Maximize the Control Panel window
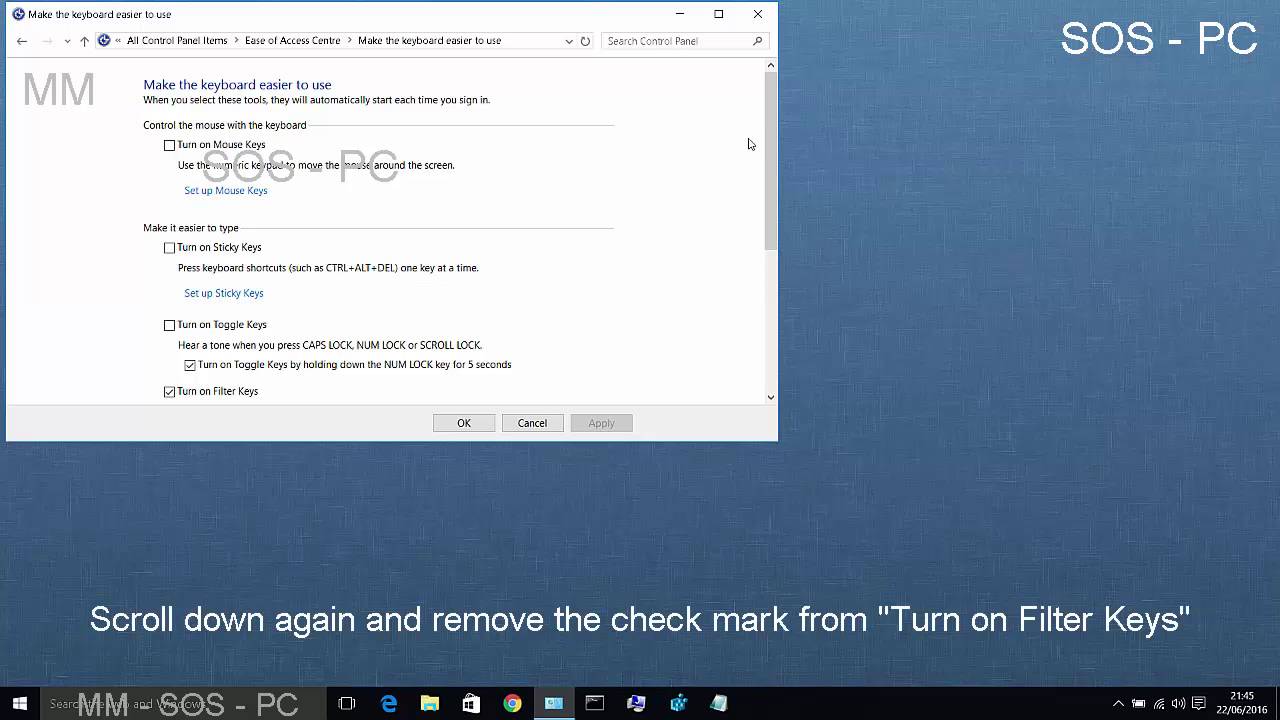Screen dimensions: 1280x720 (x=718, y=14)
